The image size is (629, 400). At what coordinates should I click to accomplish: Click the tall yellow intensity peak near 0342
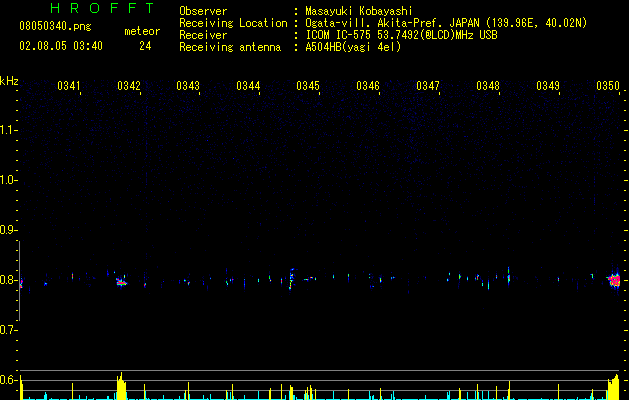point(121,386)
